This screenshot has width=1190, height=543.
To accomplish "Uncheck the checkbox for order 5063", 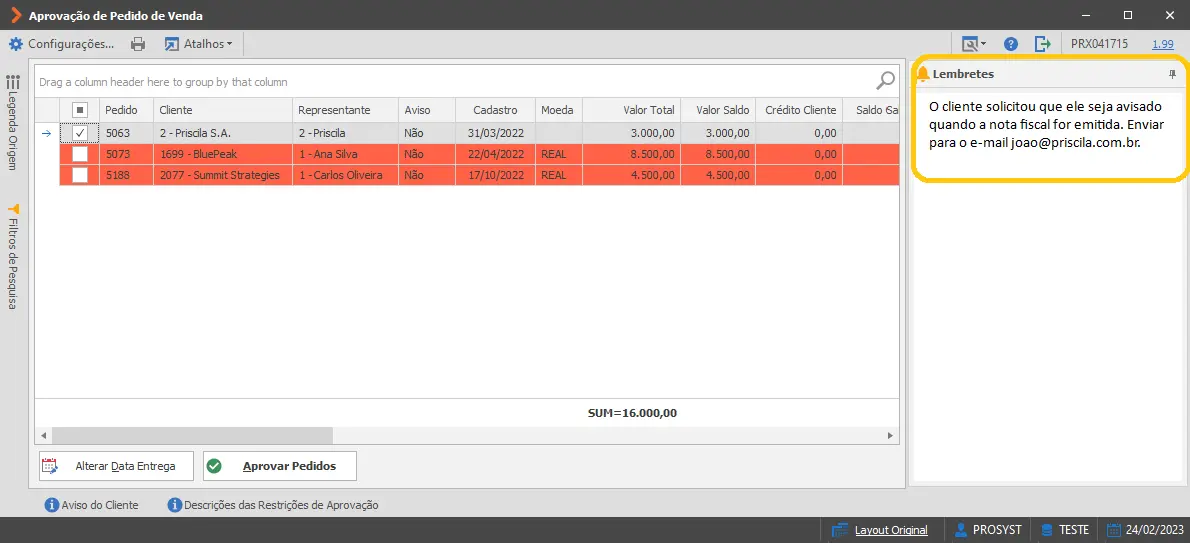I will pos(80,133).
